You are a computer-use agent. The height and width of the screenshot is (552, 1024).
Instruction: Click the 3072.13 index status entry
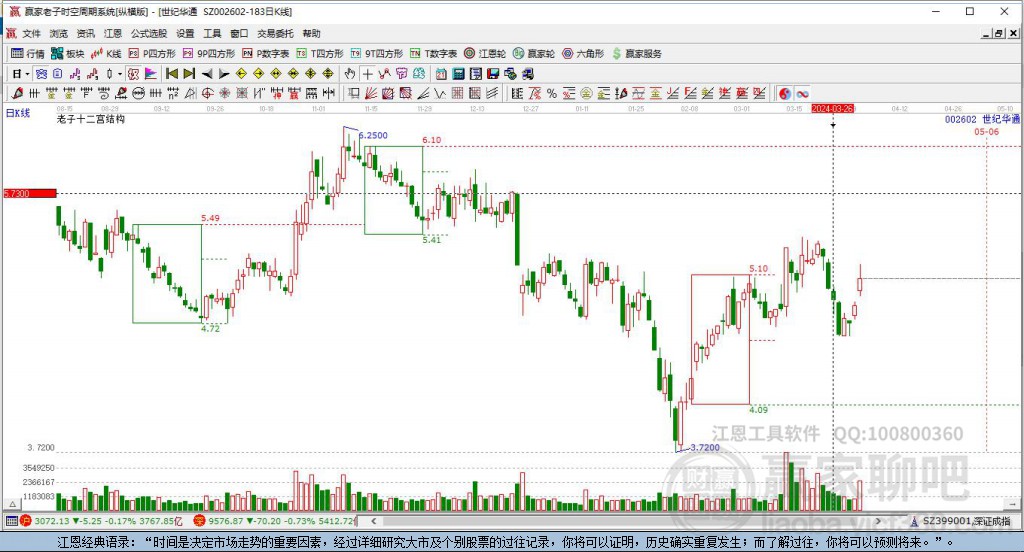[104, 521]
